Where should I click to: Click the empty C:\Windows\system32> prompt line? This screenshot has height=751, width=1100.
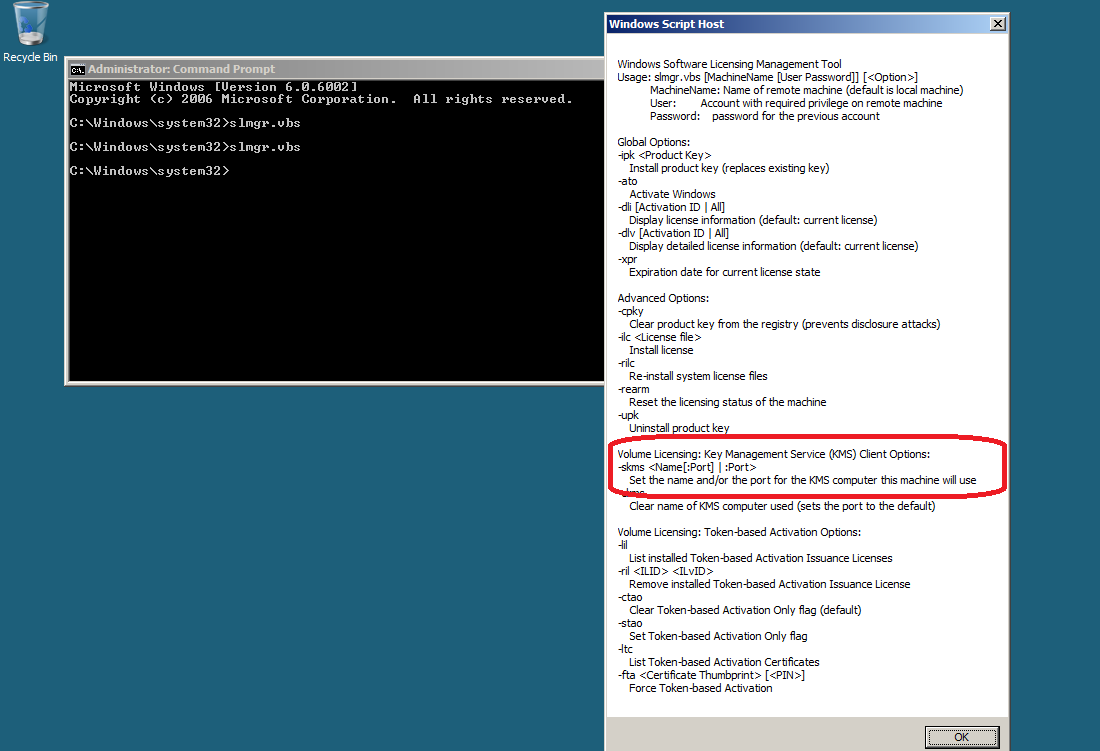click(x=149, y=171)
